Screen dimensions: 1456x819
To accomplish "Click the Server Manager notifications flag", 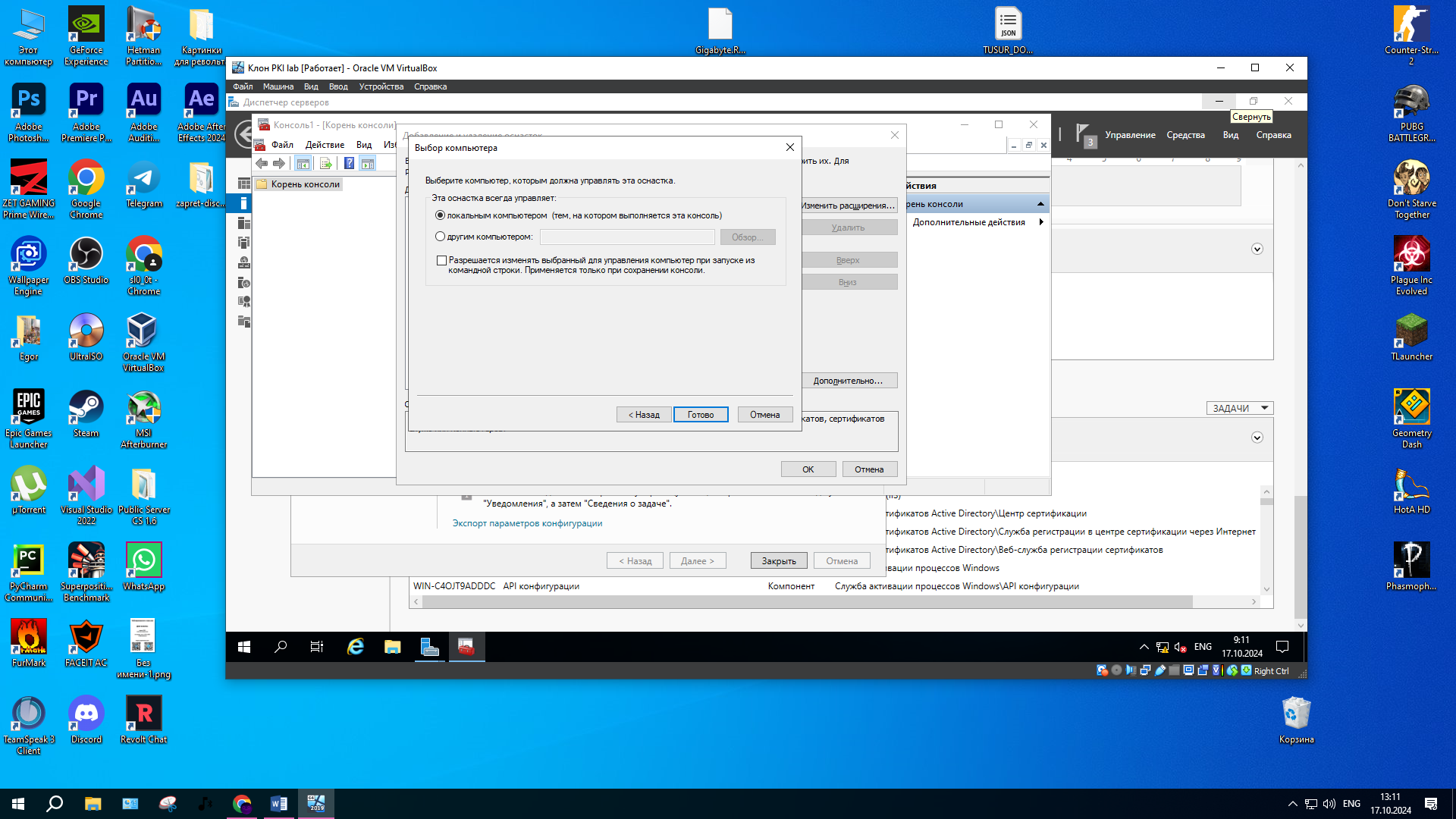I will [x=1082, y=134].
